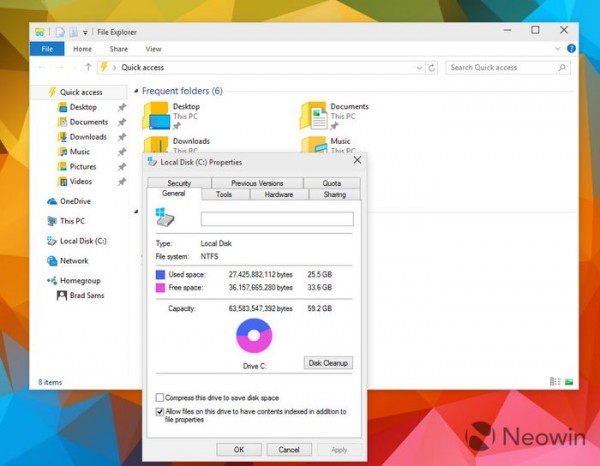Select the Downloads folder in Frequent folders
The image size is (600, 466).
(x=177, y=145)
